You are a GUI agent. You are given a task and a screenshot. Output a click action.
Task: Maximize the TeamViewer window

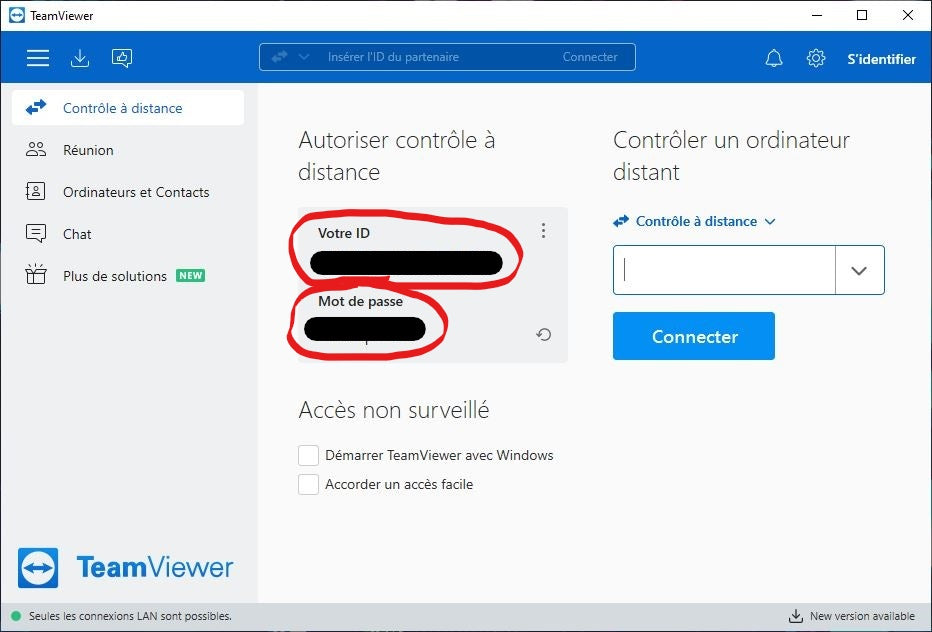pyautogui.click(x=862, y=15)
